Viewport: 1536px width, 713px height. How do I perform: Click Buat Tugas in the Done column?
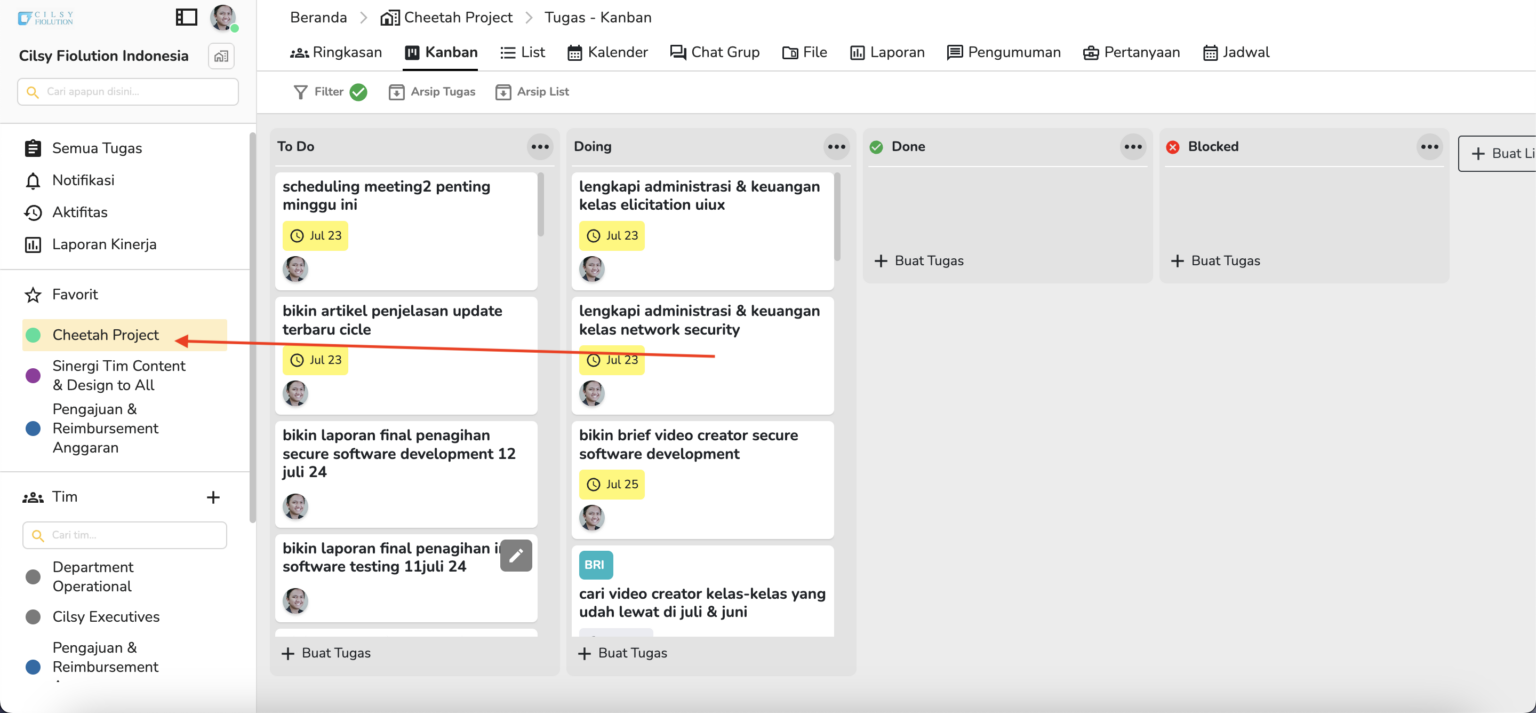pyautogui.click(x=919, y=261)
